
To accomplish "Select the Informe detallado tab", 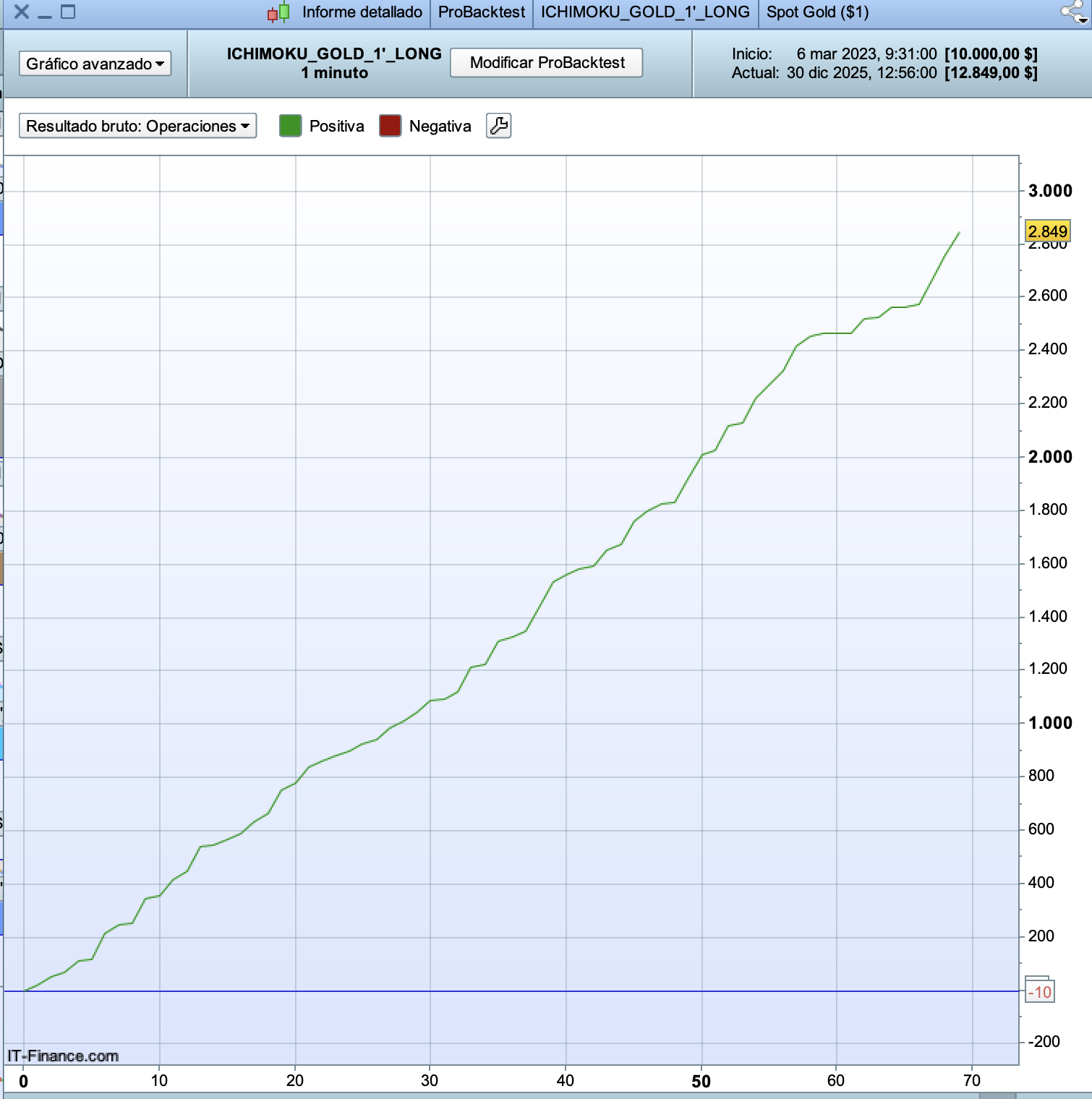I will [x=362, y=12].
